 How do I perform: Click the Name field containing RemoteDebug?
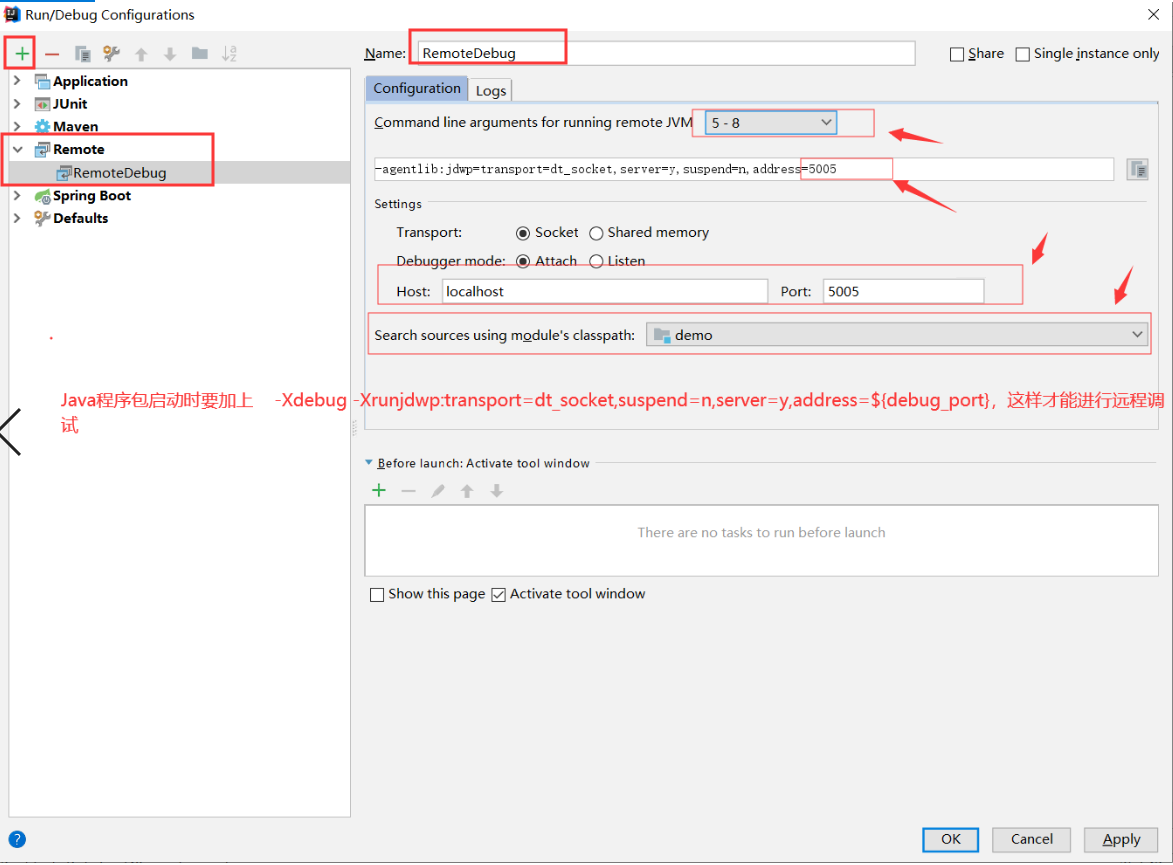(x=666, y=53)
